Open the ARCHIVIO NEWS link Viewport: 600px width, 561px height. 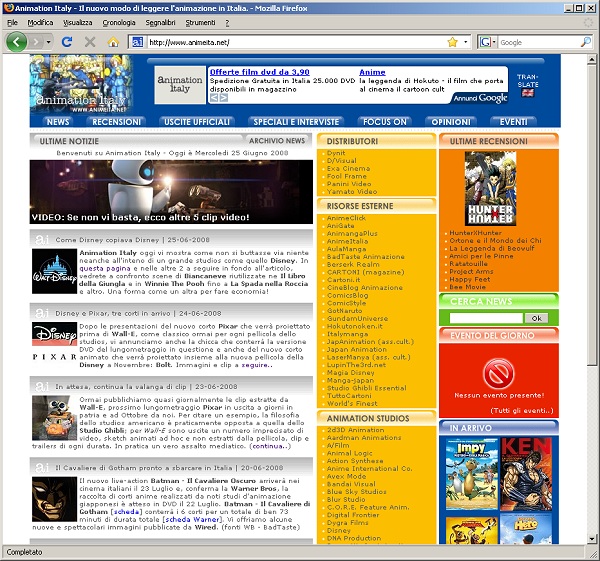(277, 141)
